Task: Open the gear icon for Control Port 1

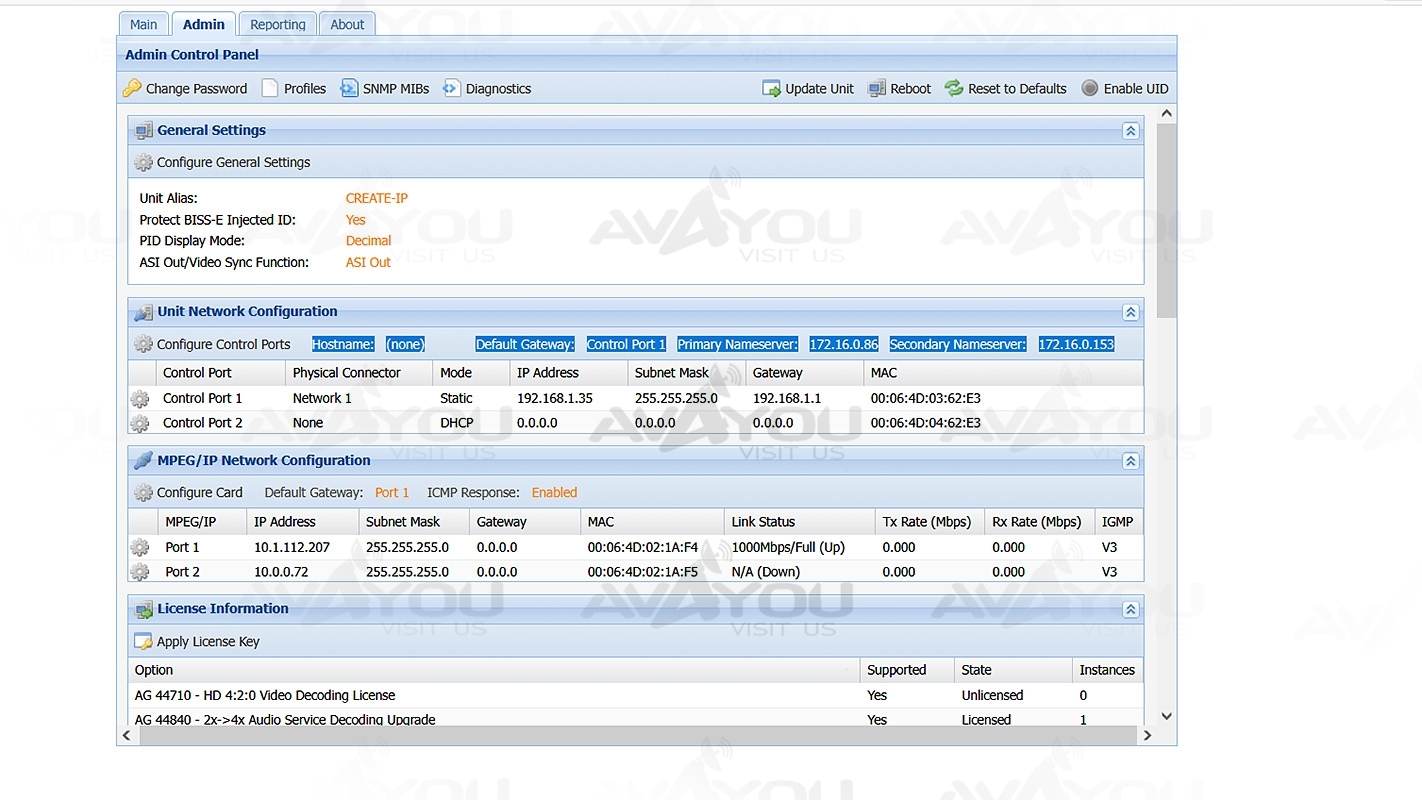Action: 140,399
